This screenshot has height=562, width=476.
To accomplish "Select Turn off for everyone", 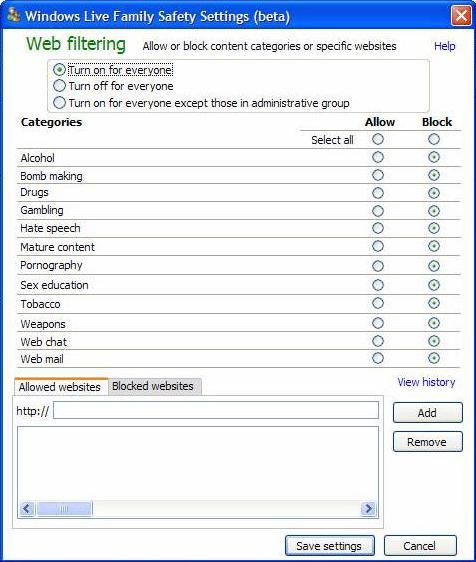I will pos(60,86).
